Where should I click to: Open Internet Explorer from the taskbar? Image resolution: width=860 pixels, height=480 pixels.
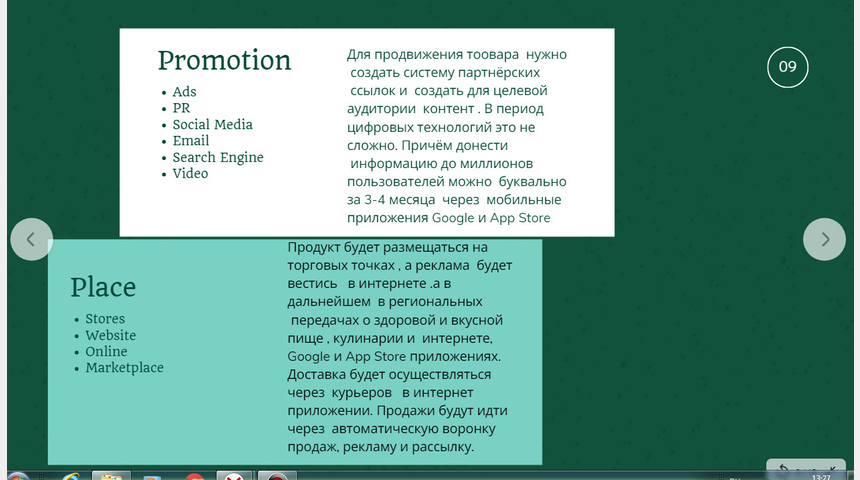tap(71, 476)
